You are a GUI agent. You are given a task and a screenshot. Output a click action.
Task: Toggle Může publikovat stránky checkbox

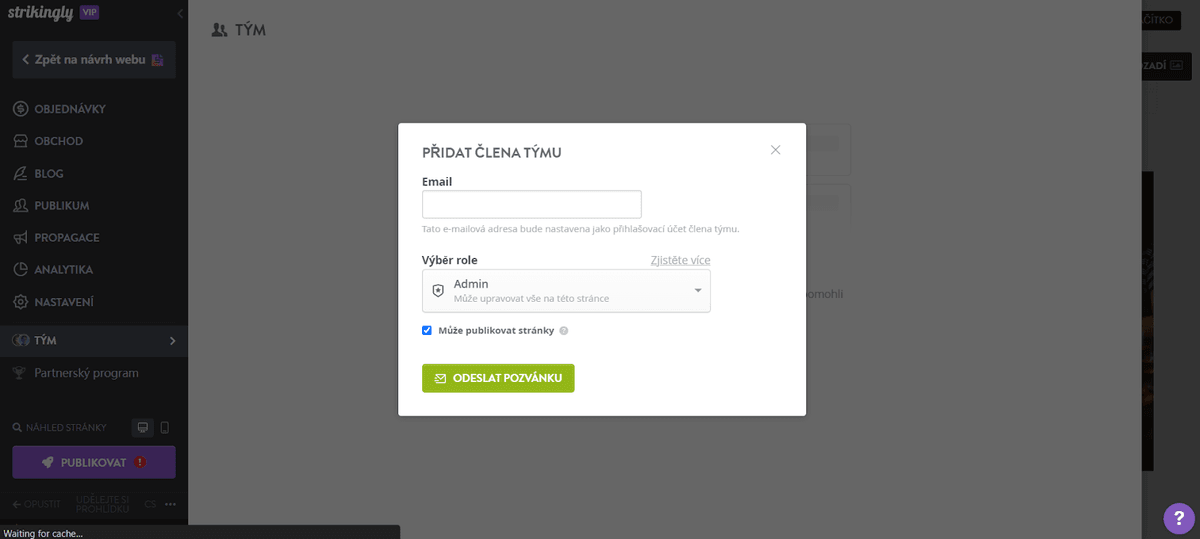(x=427, y=330)
